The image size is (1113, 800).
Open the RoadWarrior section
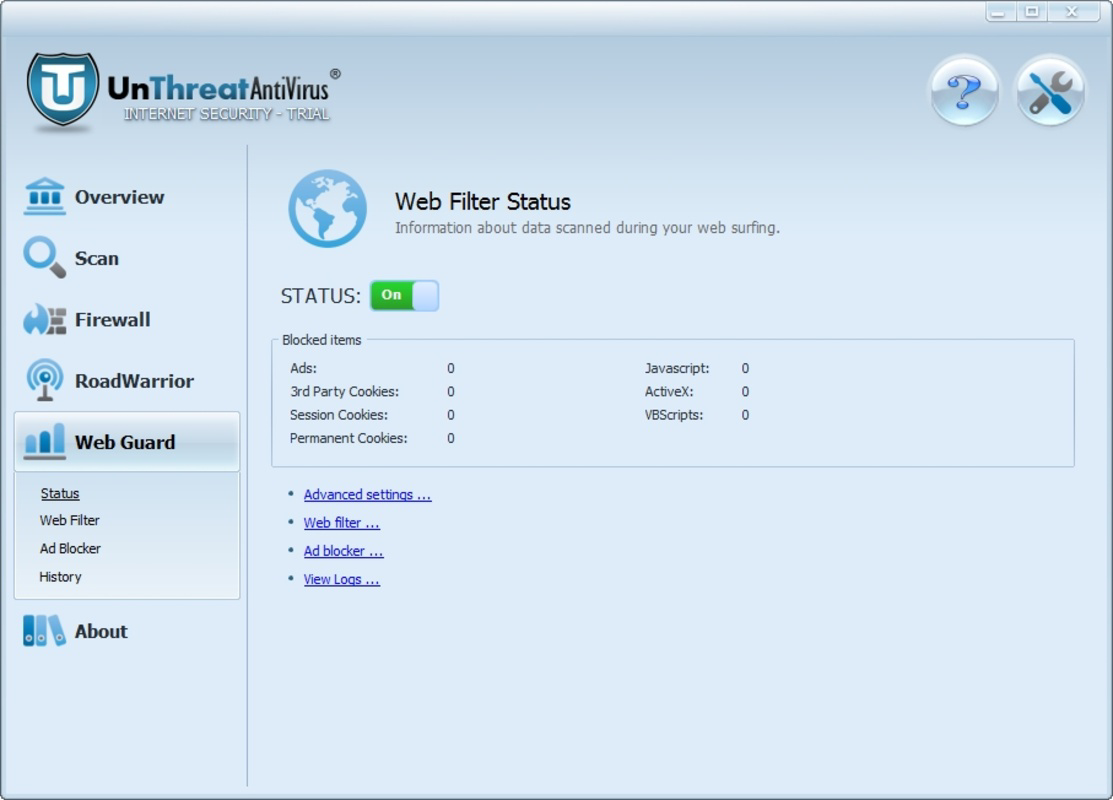[134, 380]
